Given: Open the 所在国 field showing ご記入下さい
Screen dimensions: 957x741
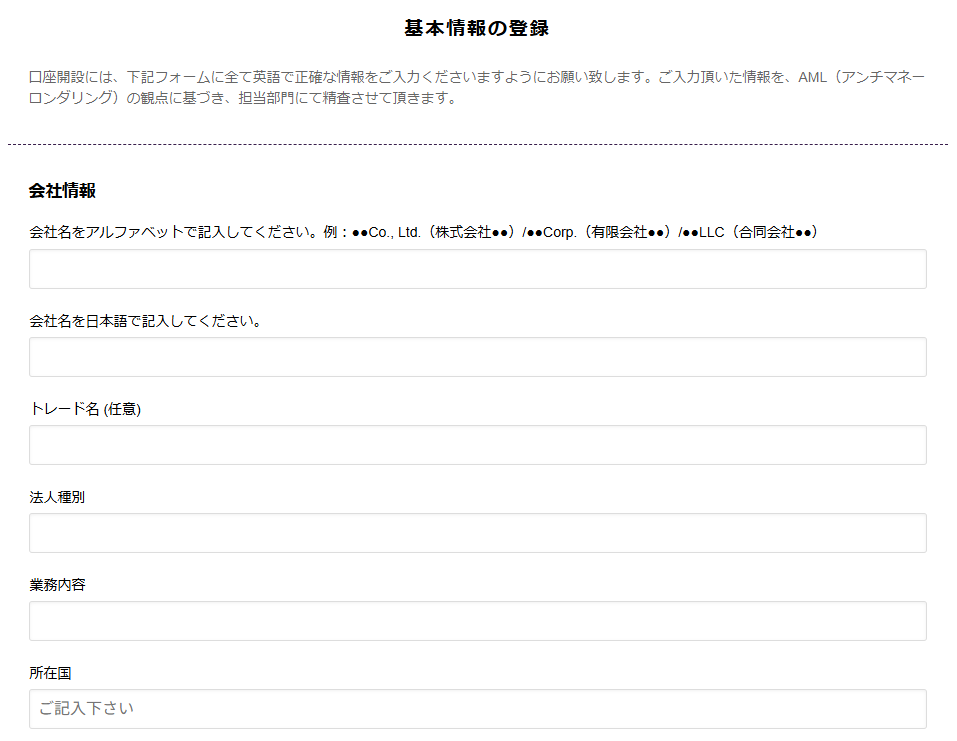Looking at the screenshot, I should 477,709.
